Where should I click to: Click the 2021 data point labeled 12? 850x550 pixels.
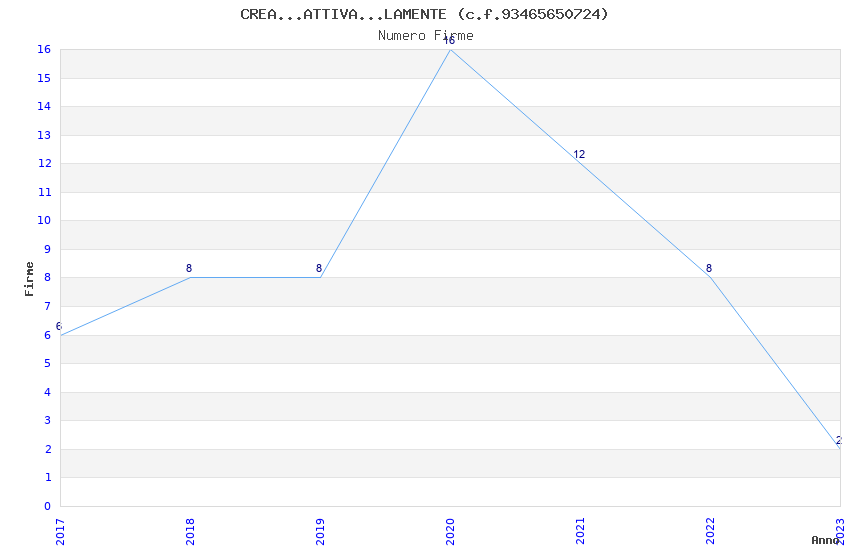pyautogui.click(x=579, y=154)
